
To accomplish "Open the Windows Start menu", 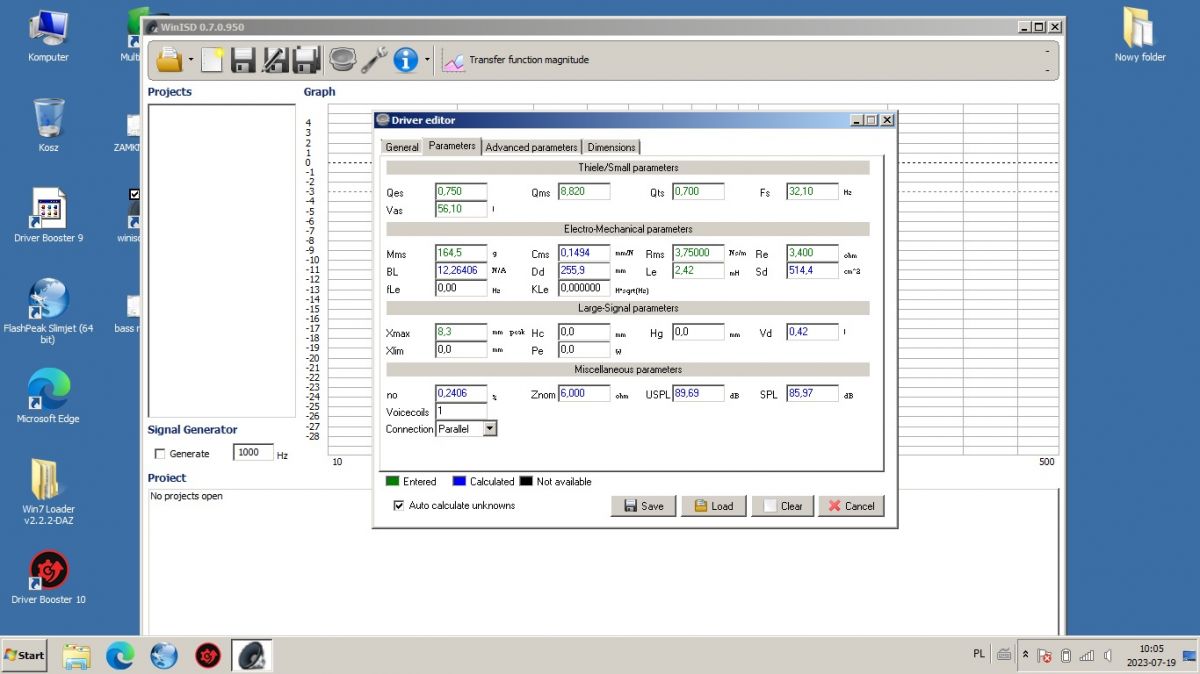I will point(25,655).
